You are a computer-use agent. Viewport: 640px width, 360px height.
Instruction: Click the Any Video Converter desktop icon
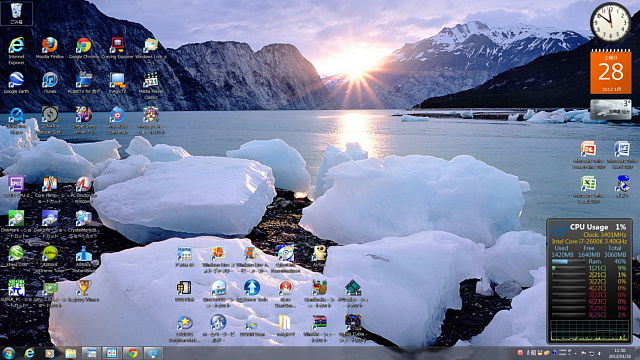(x=117, y=120)
